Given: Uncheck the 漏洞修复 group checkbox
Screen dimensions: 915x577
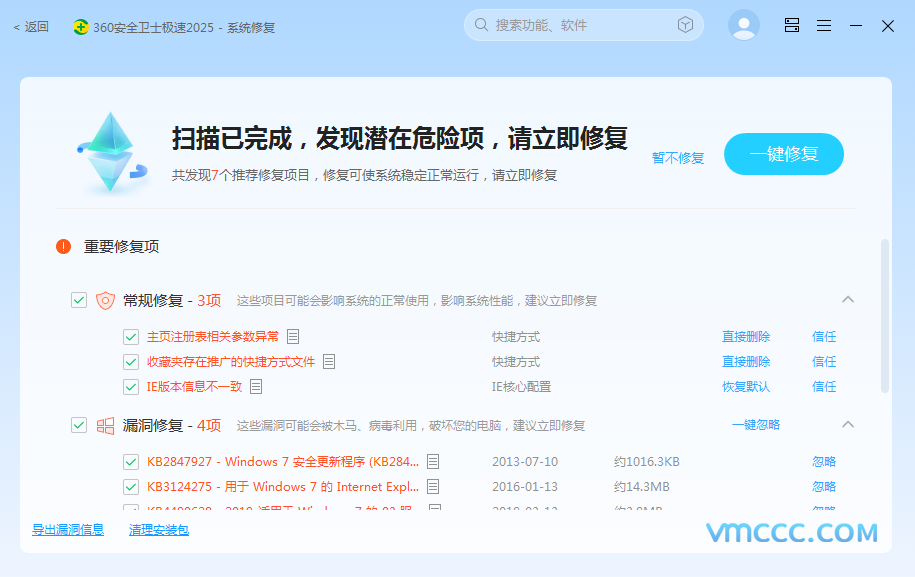Looking at the screenshot, I should (79, 425).
